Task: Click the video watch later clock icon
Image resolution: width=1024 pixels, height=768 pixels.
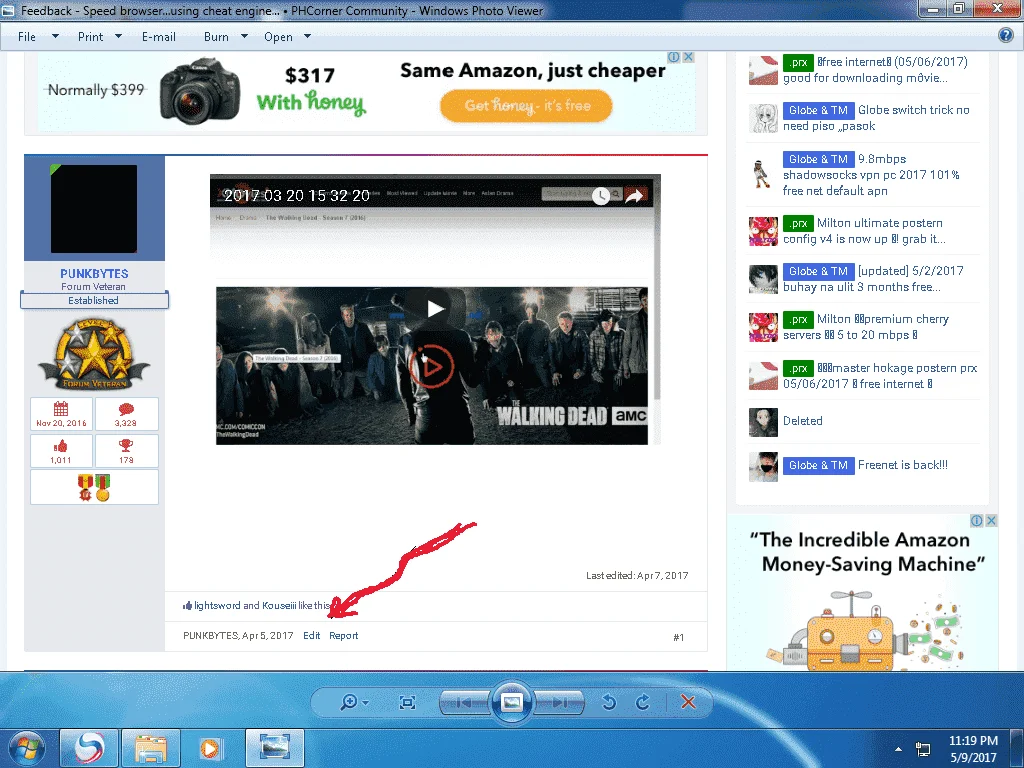Action: [601, 195]
